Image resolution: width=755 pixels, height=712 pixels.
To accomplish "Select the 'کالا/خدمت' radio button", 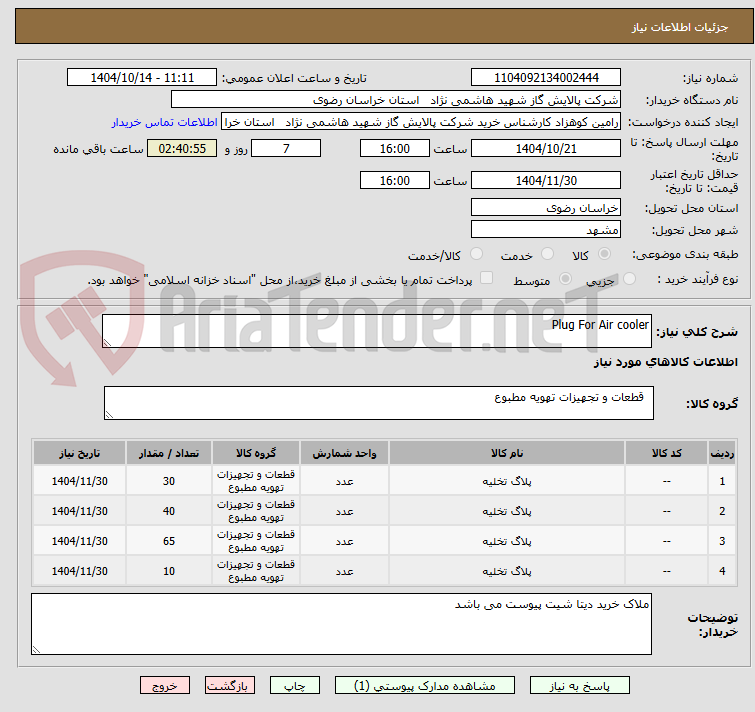I will [x=476, y=254].
